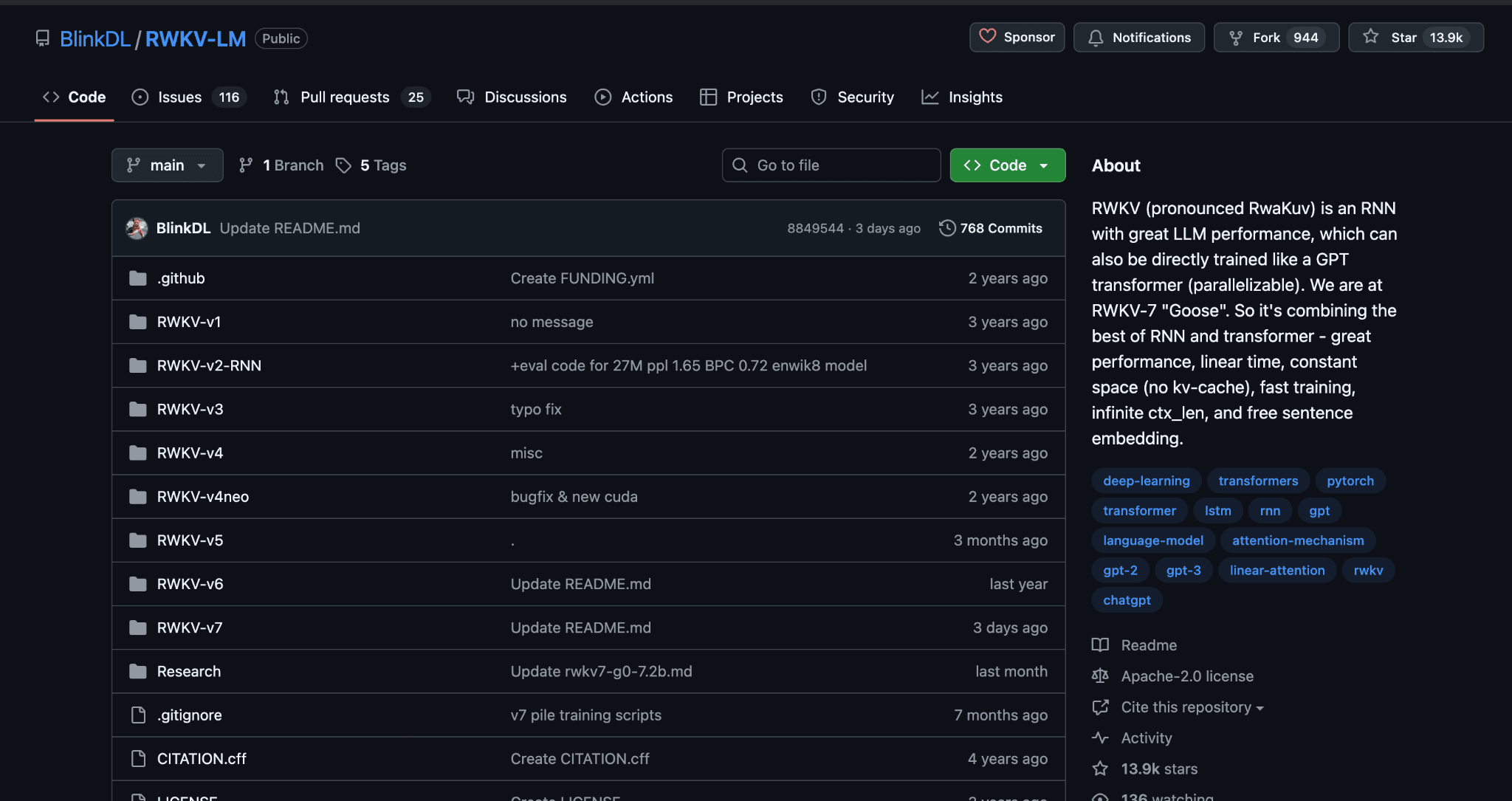Open the Notifications bell button
This screenshot has width=1512, height=801.
(1138, 37)
